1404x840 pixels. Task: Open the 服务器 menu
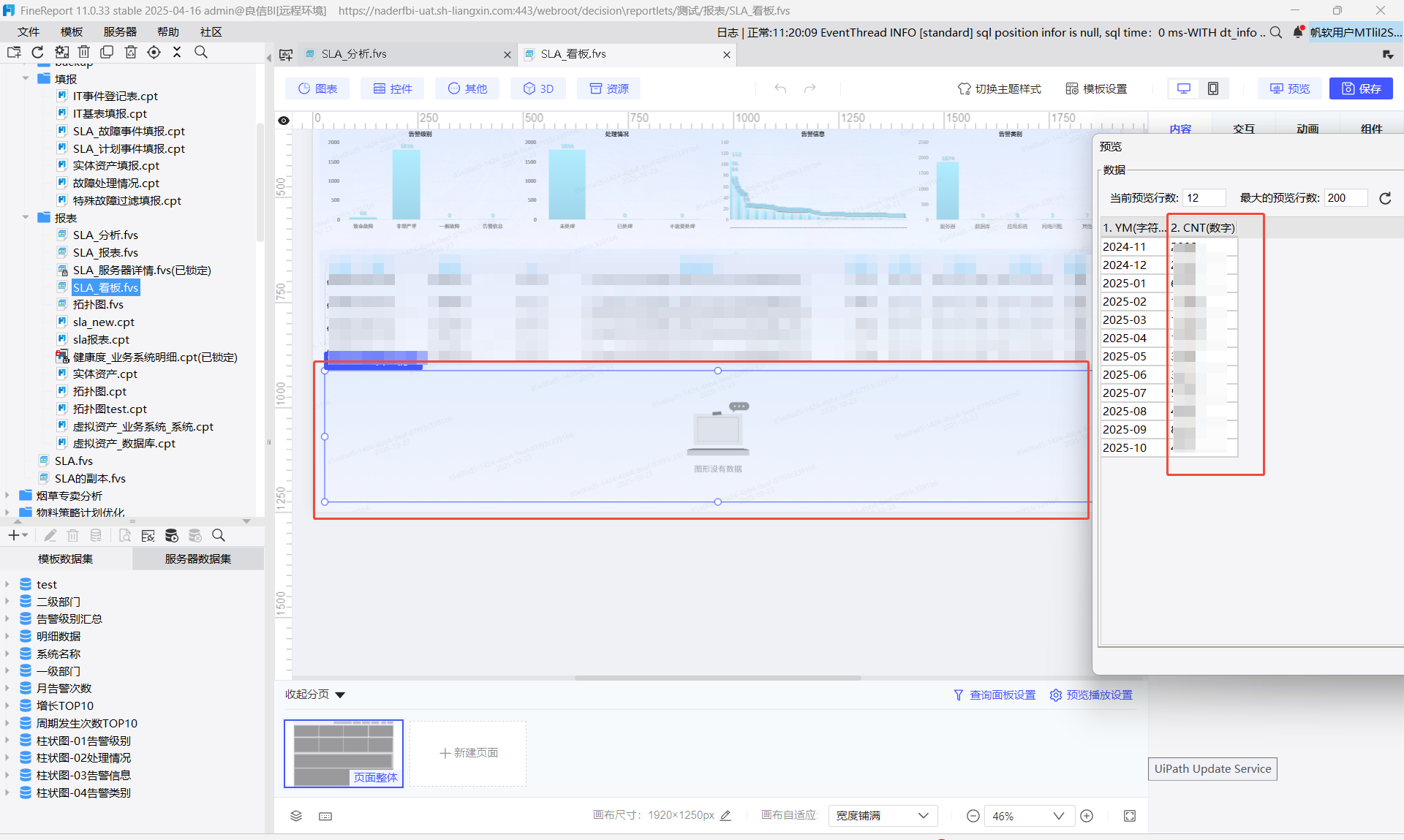[120, 31]
